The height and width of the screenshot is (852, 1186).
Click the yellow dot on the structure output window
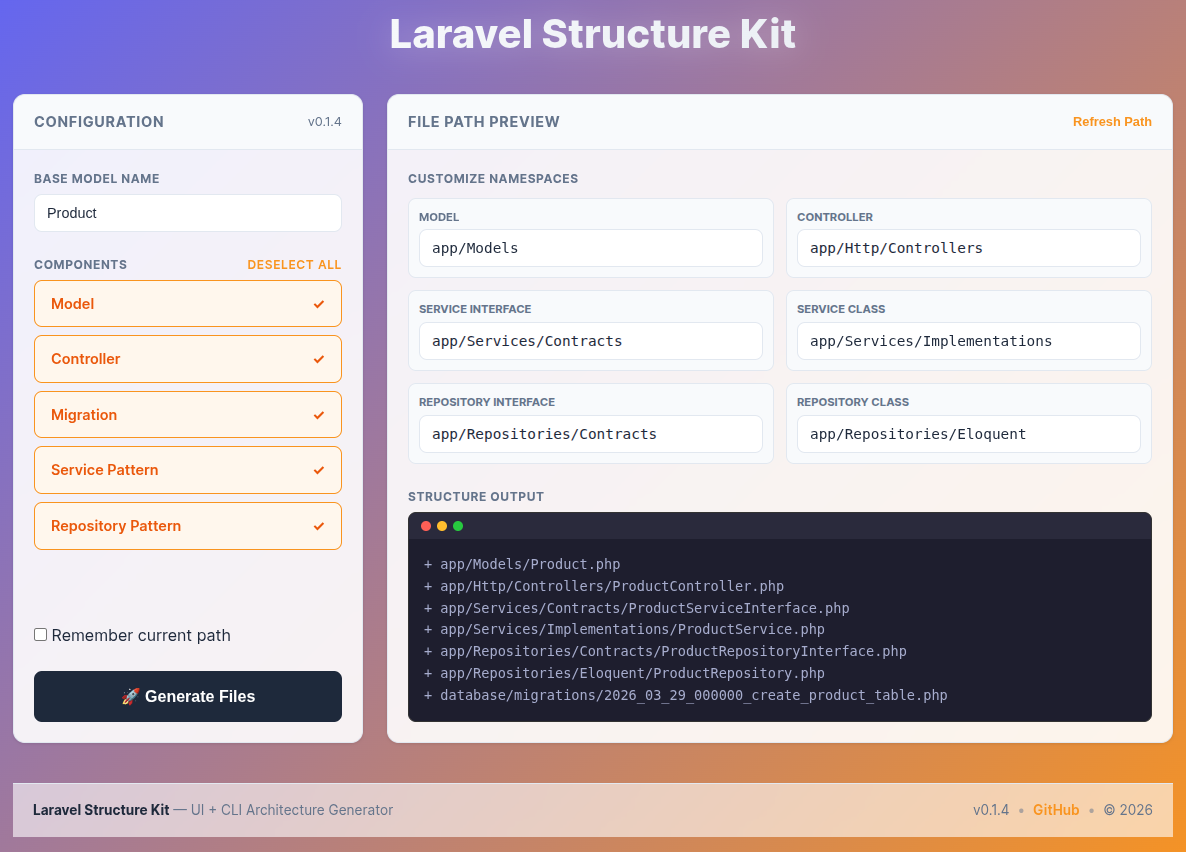coord(442,524)
